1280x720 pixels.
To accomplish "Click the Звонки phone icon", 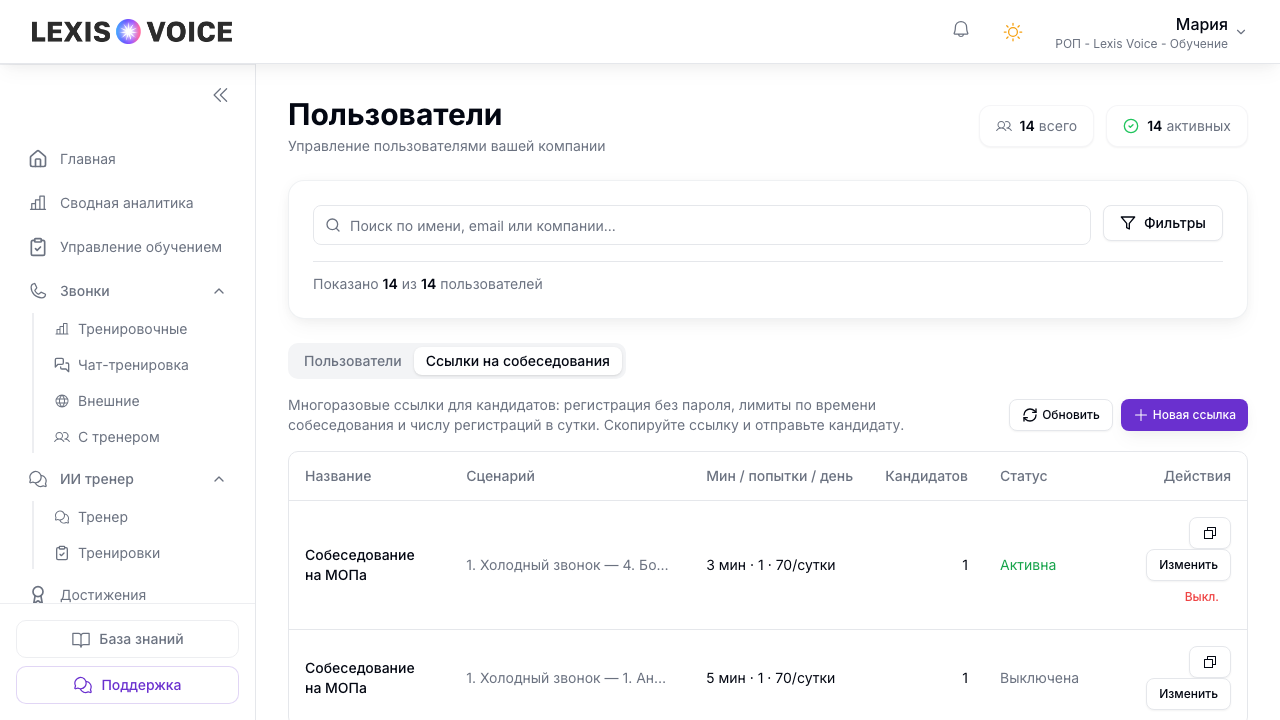I will click(x=38, y=291).
